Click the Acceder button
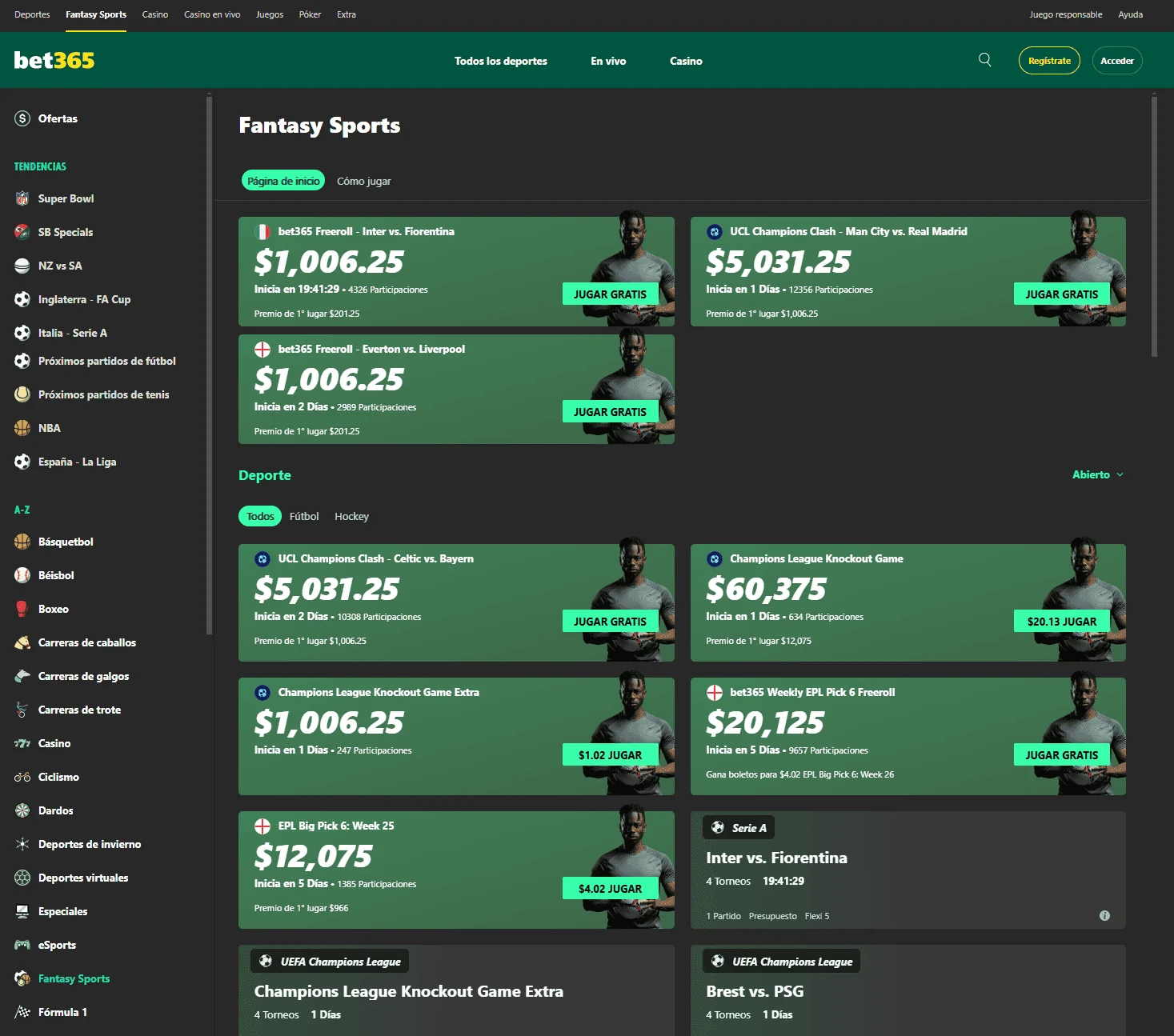 1117,61
